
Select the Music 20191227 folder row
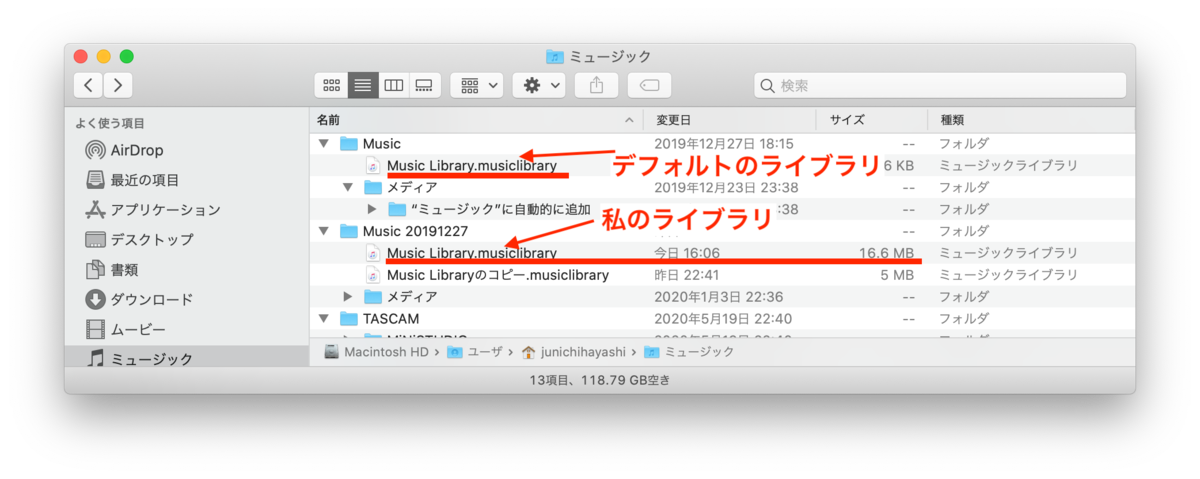coord(722,231)
